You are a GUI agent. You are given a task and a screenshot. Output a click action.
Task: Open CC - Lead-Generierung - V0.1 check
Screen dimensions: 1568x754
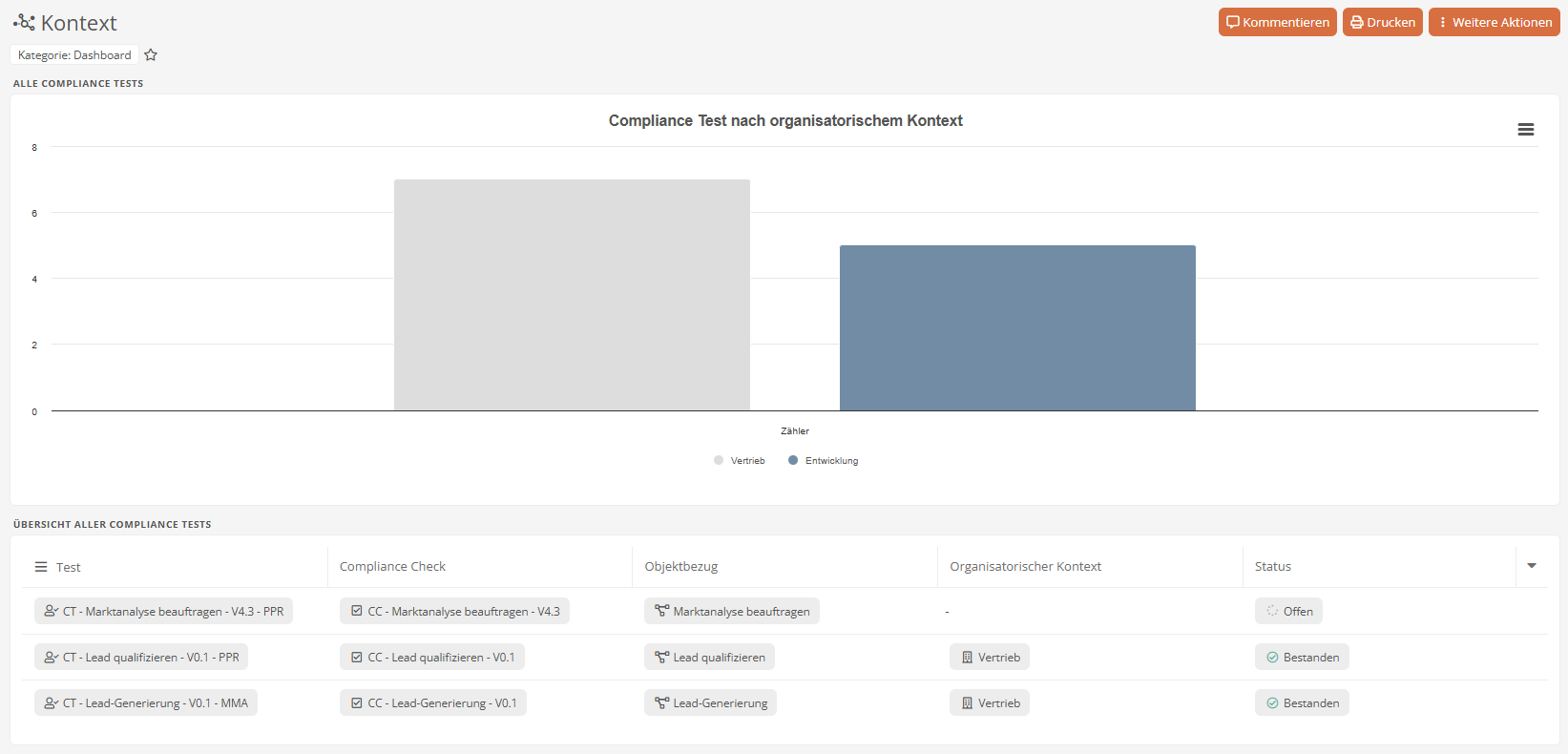point(433,703)
